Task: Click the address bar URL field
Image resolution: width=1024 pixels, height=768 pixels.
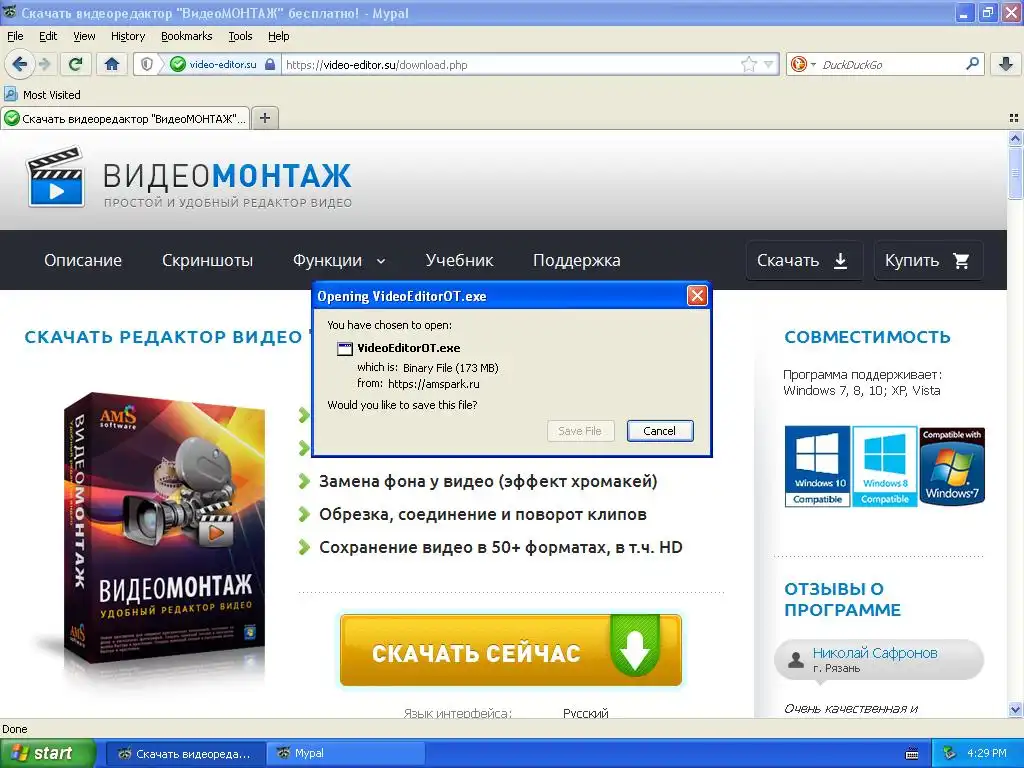Action: coord(511,65)
